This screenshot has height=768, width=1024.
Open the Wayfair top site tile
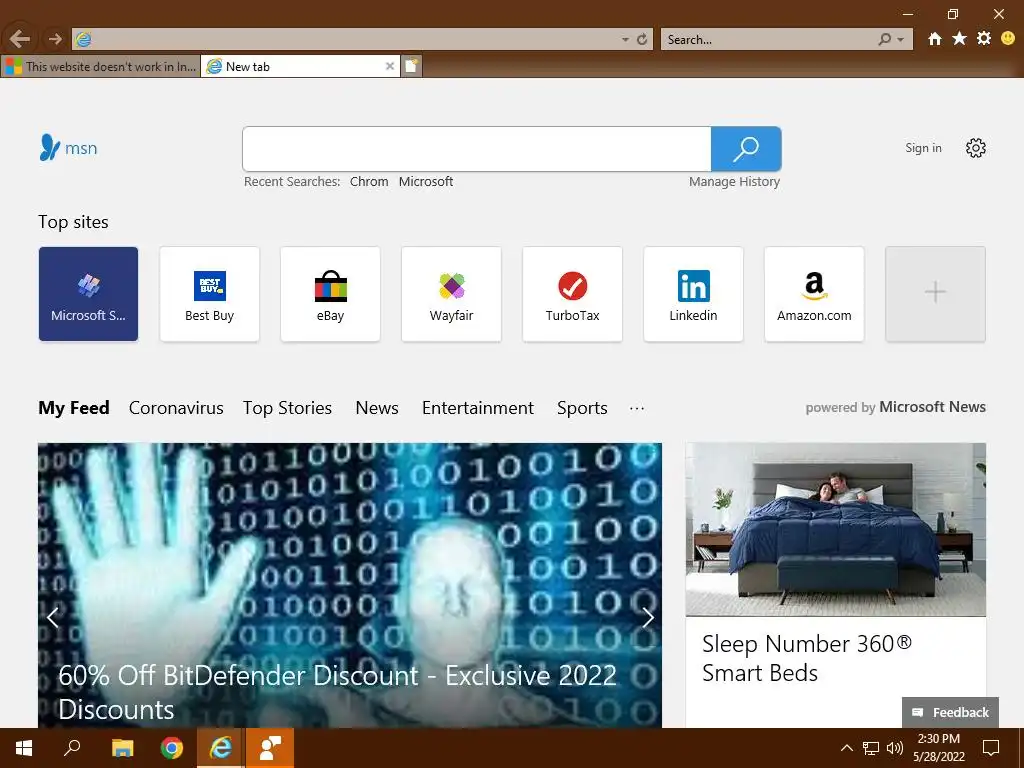pyautogui.click(x=451, y=294)
